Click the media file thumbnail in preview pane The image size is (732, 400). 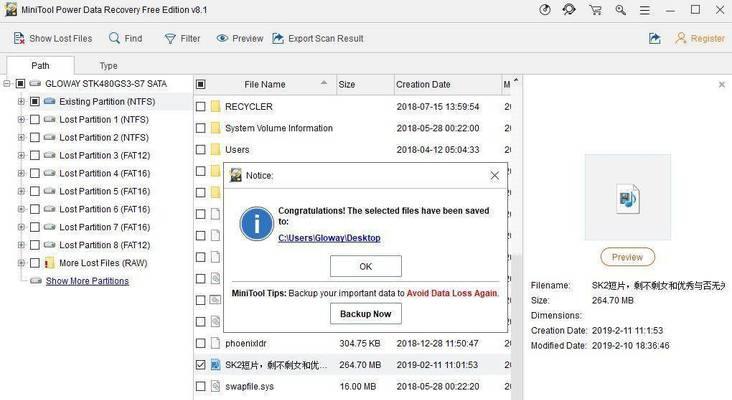point(627,197)
